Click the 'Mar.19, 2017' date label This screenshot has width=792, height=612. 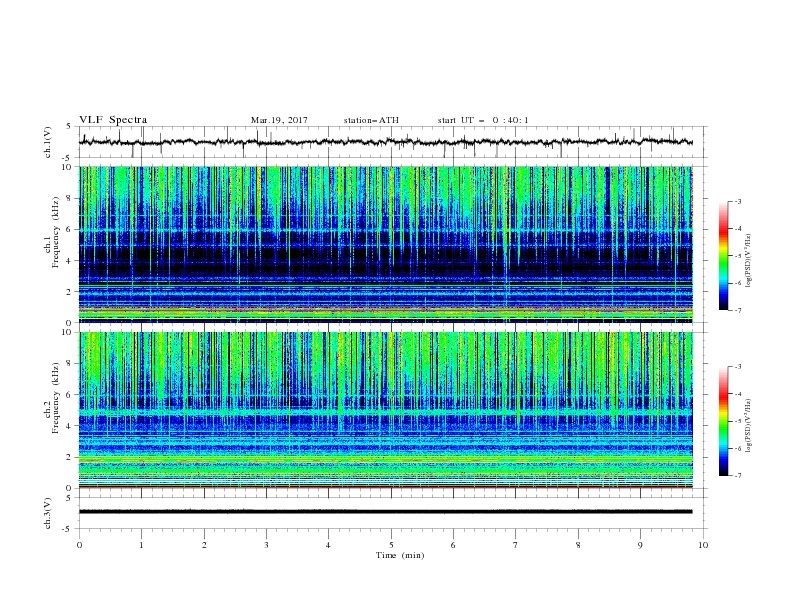pyautogui.click(x=279, y=120)
